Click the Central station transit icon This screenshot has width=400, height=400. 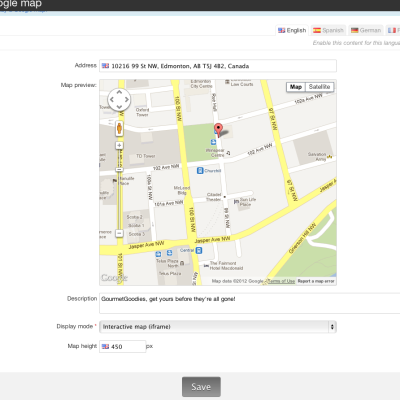click(199, 250)
